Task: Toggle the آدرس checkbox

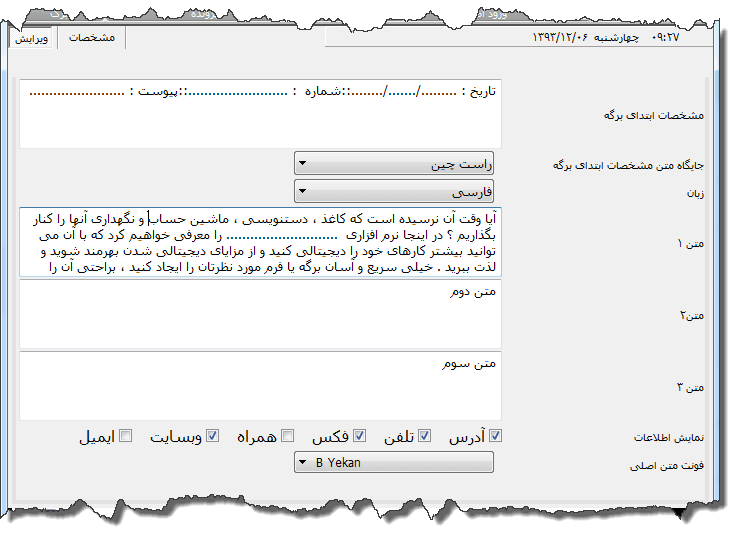Action: tap(495, 435)
